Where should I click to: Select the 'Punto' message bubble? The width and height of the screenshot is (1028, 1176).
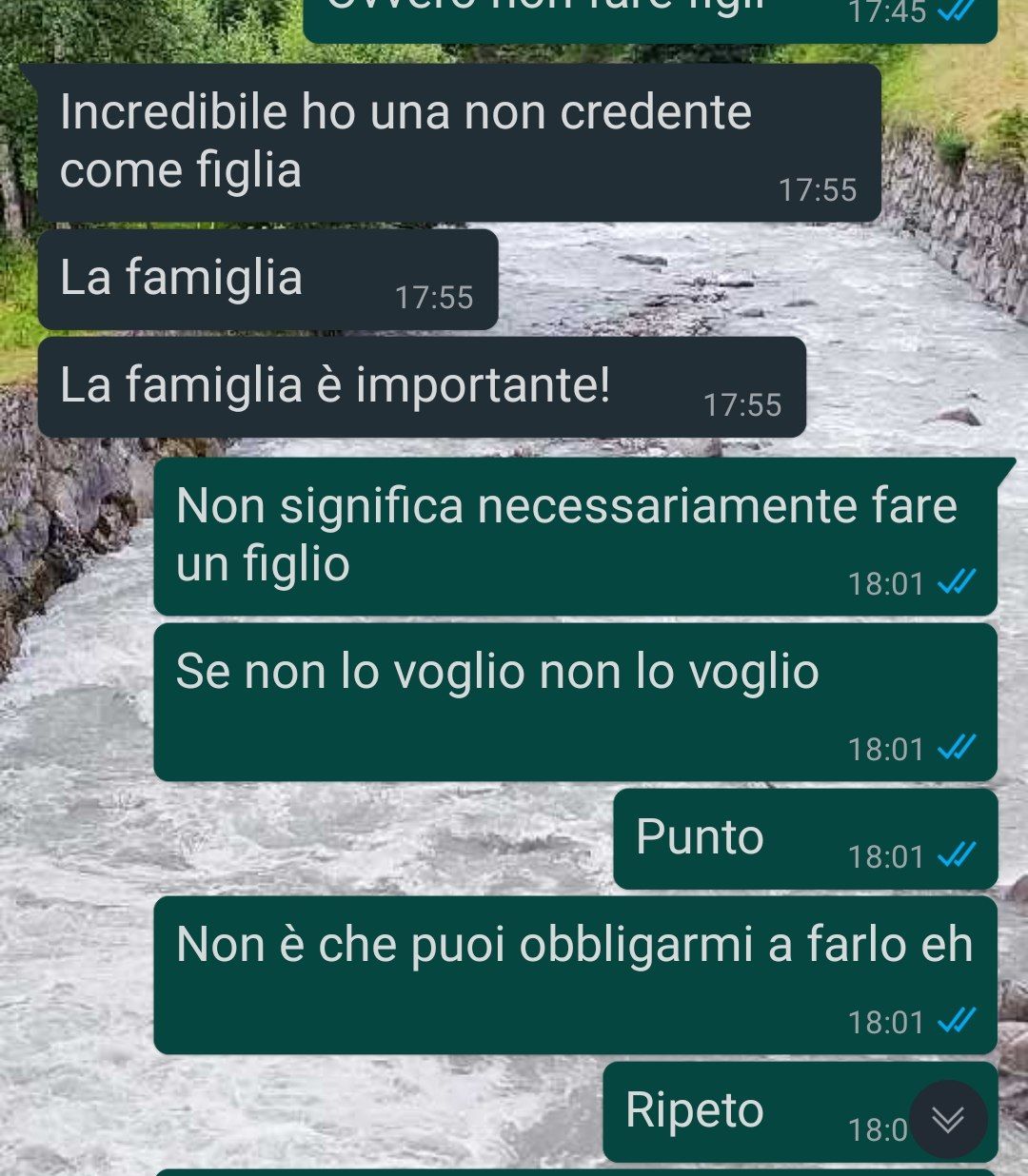pyautogui.click(x=805, y=838)
